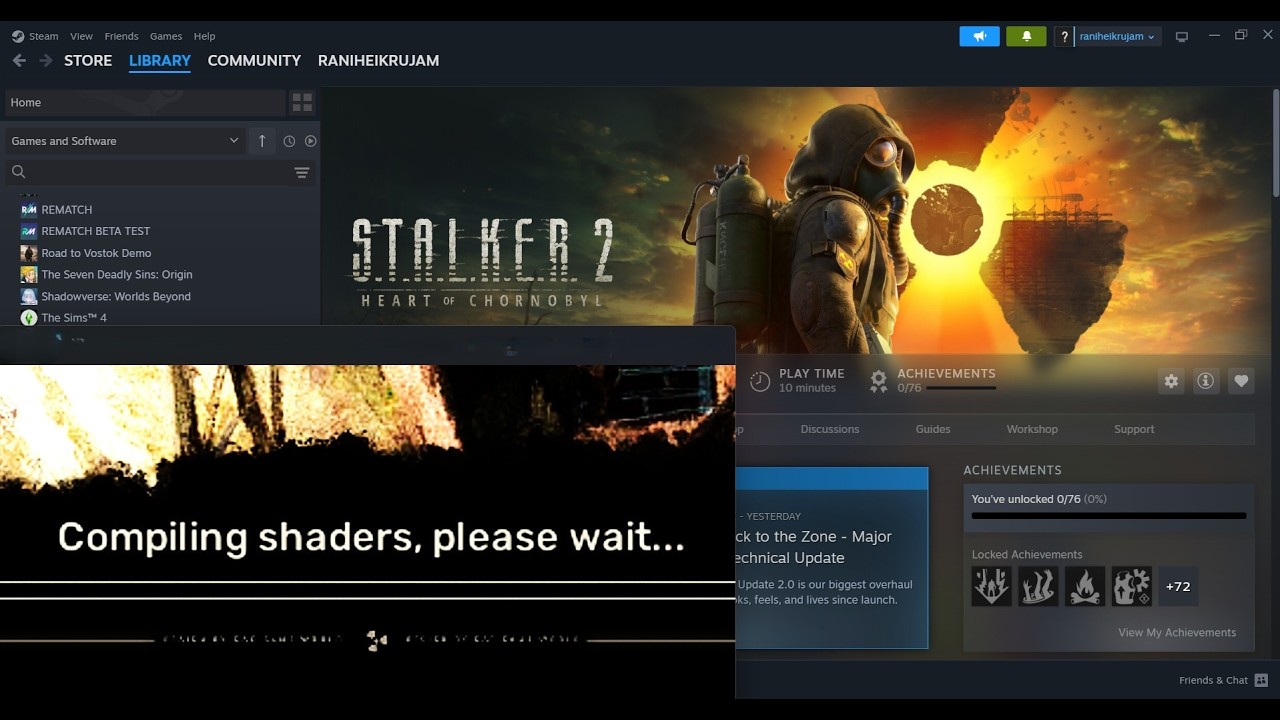Click the PLAY TIME clock icon
1280x720 pixels.
point(760,381)
